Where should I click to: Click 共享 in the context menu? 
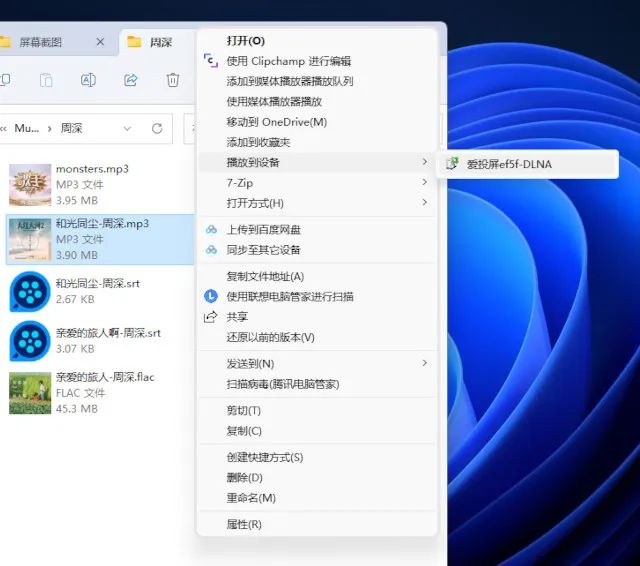238,316
